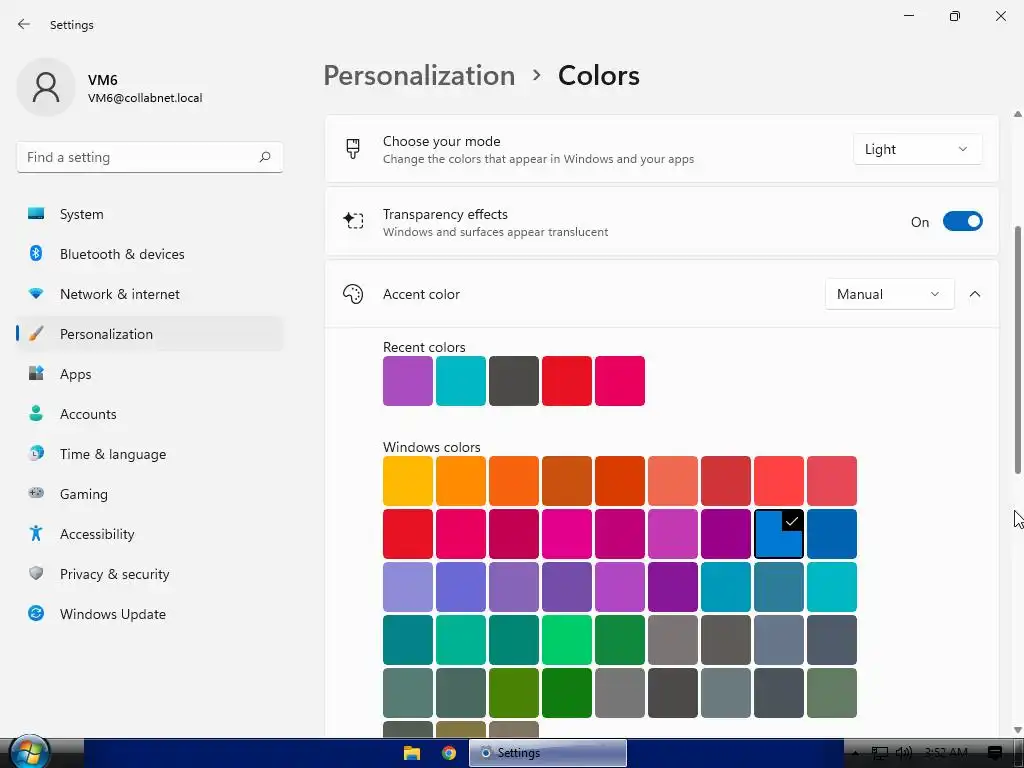Click the Network wifi icon
1024x768 pixels.
[x=36, y=294]
